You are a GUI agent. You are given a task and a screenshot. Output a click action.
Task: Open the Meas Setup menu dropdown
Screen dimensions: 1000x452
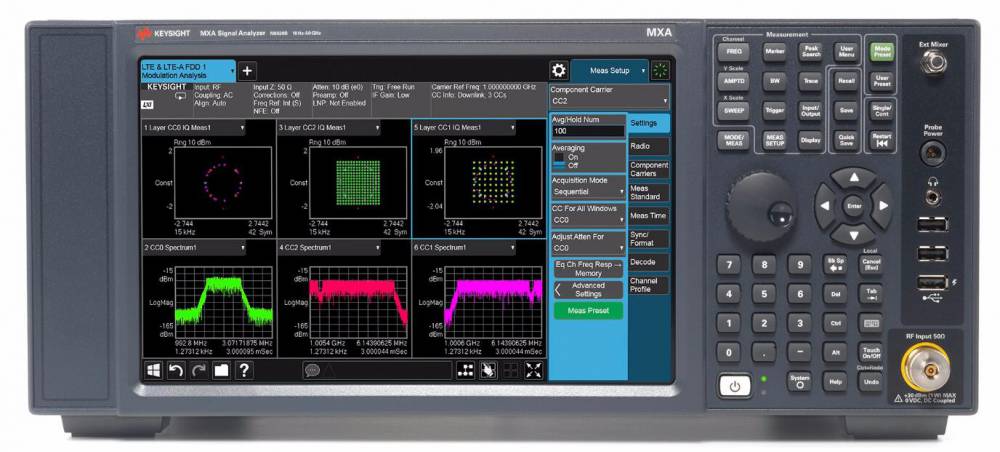(610, 71)
